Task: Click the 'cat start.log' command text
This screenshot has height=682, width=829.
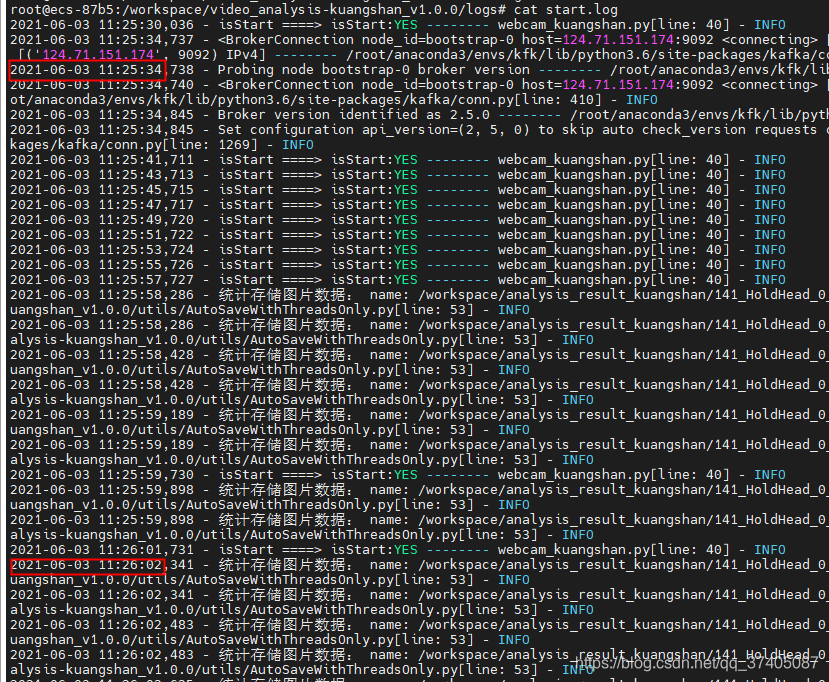Action: coord(566,10)
